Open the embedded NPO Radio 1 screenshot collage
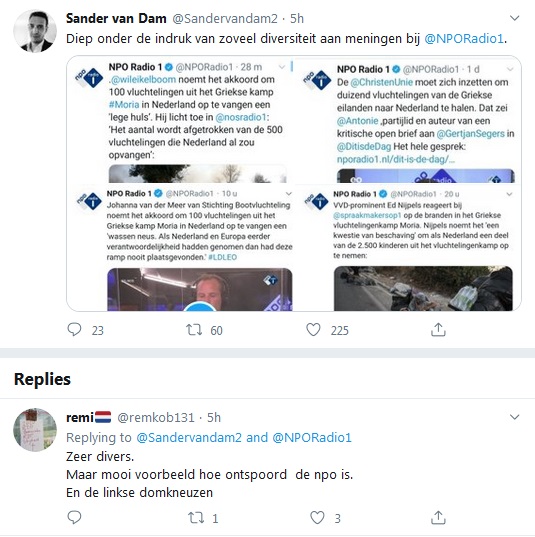Screen dimensions: 535x537 point(294,183)
